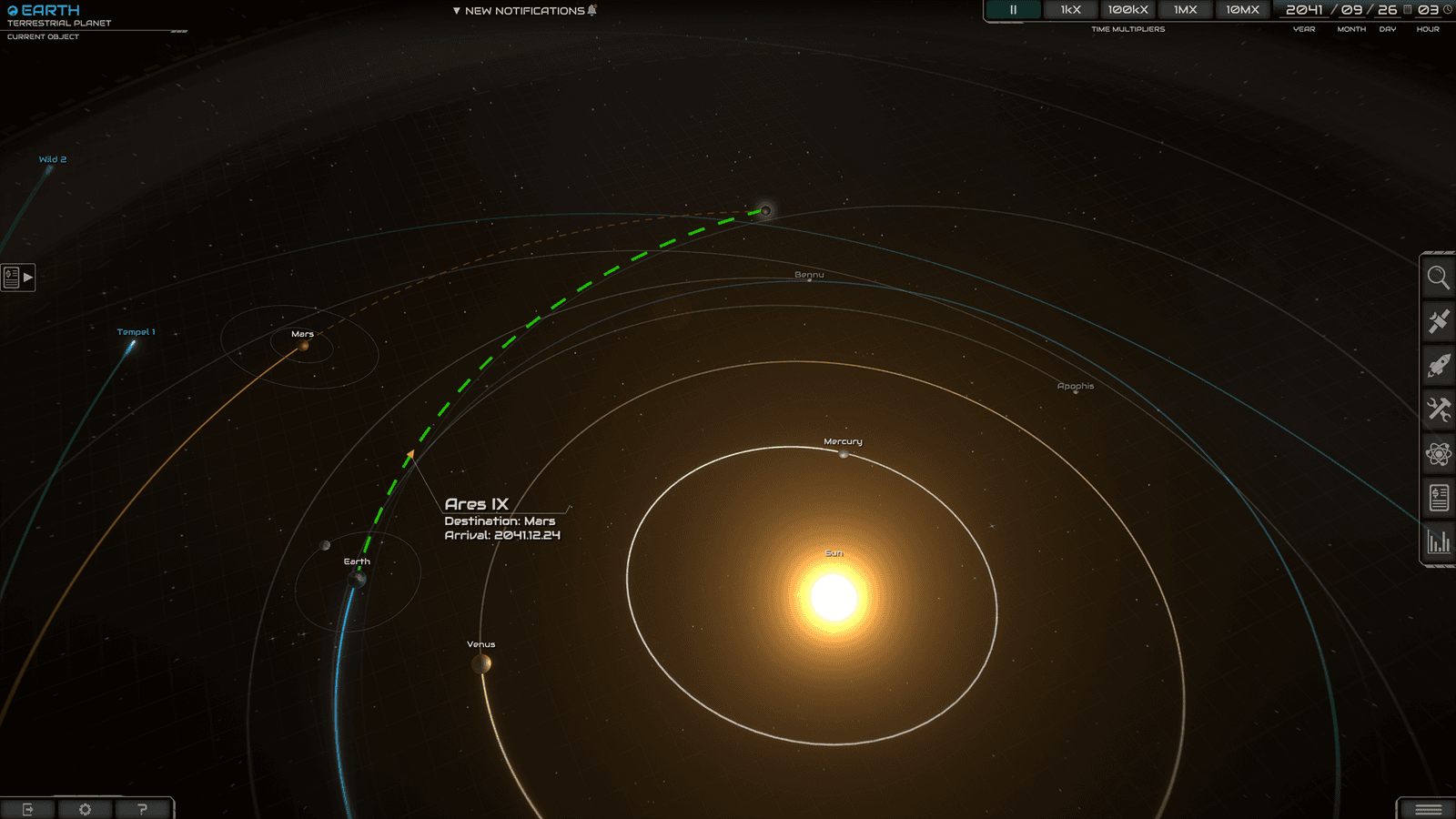This screenshot has height=819, width=1456.
Task: Open the satellite panel icon
Action: click(x=1438, y=321)
